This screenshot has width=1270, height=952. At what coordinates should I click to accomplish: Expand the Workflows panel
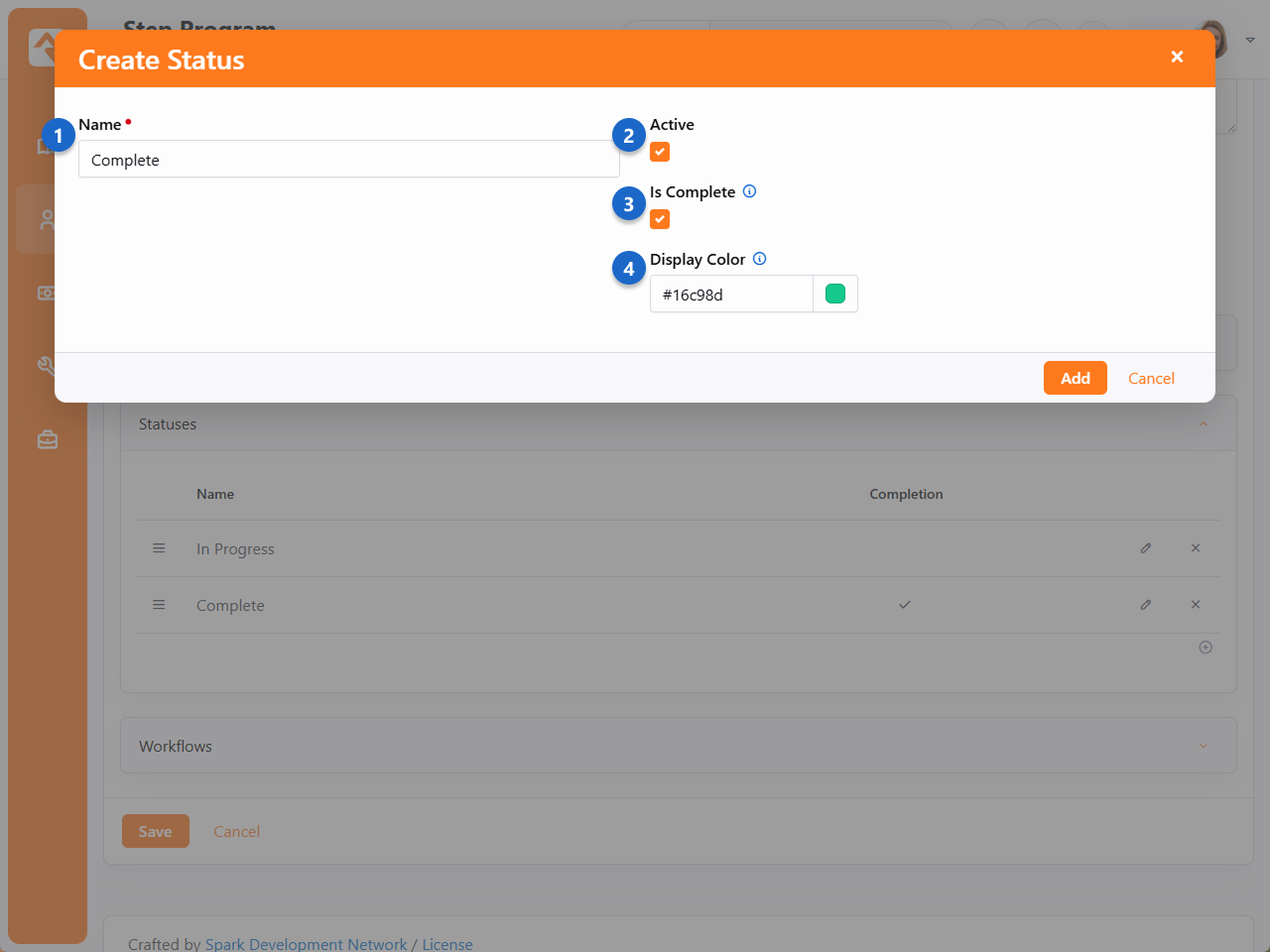1204,746
